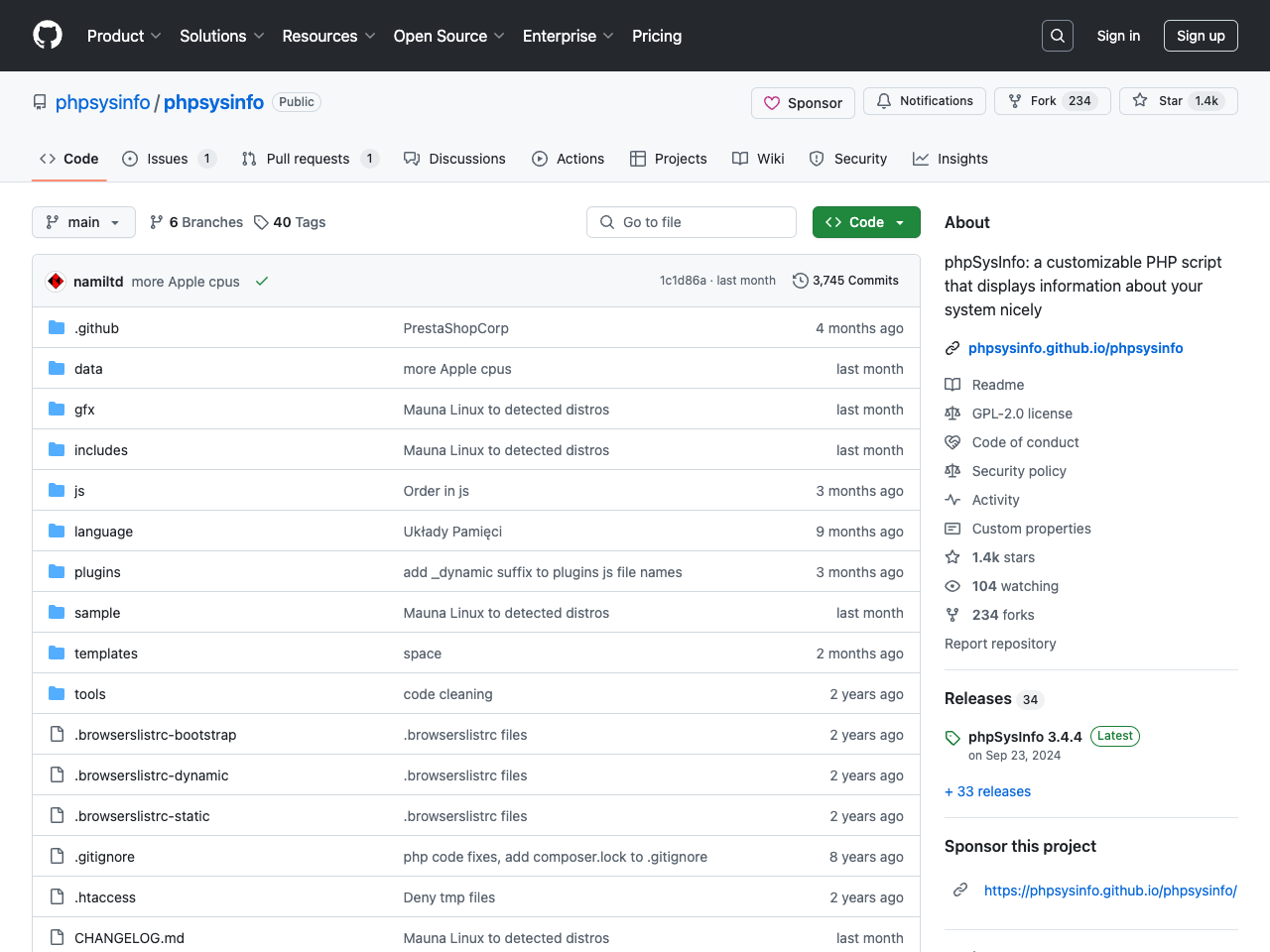
Task: Click the link icon by phpsysinfo.github.io/phpsysinfo
Action: tap(952, 348)
